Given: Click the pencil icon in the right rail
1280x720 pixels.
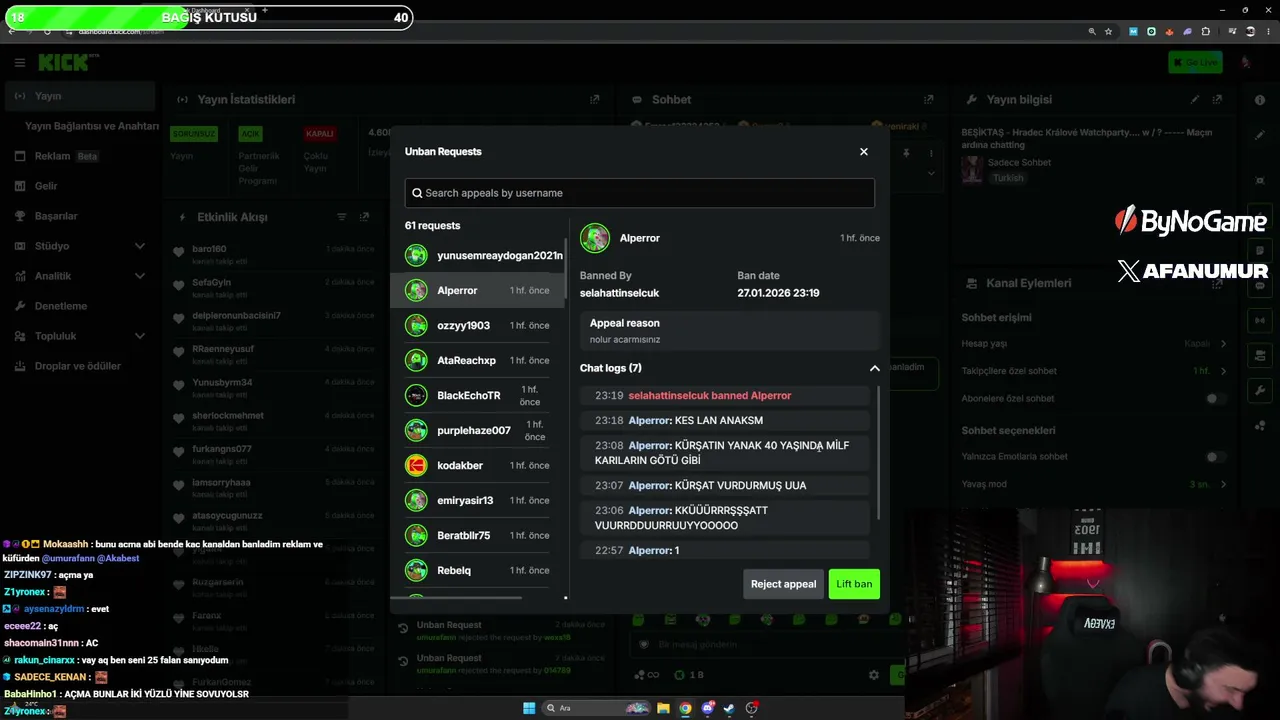Looking at the screenshot, I should tap(1260, 135).
